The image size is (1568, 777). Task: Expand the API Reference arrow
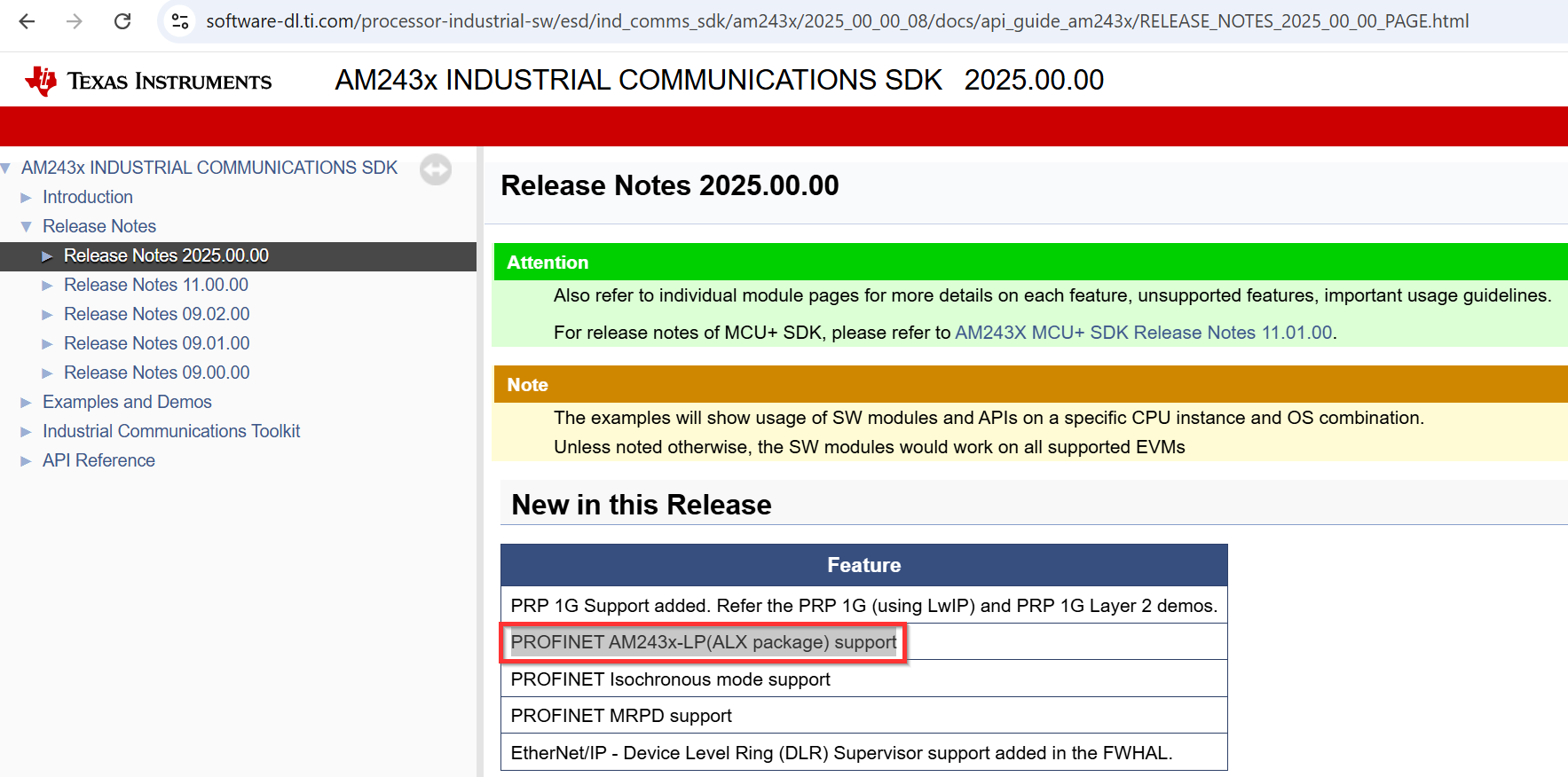26,460
